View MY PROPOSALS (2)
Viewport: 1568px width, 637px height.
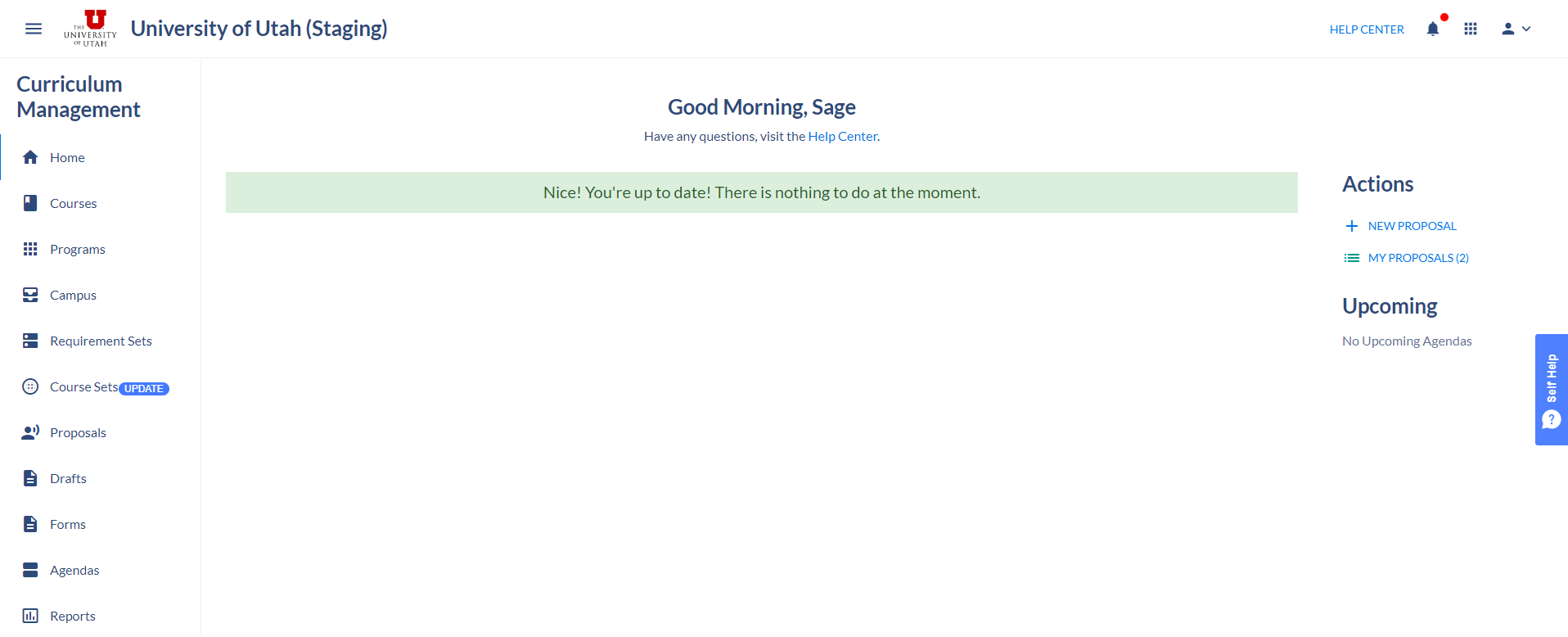[x=1418, y=258]
